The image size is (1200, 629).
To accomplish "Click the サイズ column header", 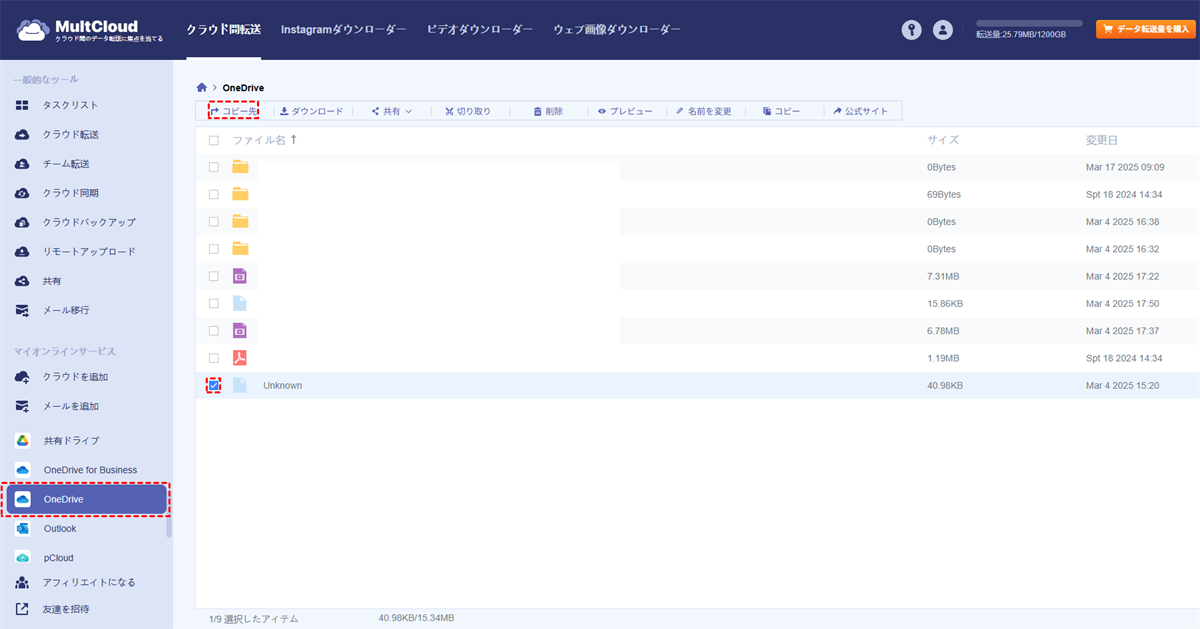I will (943, 140).
